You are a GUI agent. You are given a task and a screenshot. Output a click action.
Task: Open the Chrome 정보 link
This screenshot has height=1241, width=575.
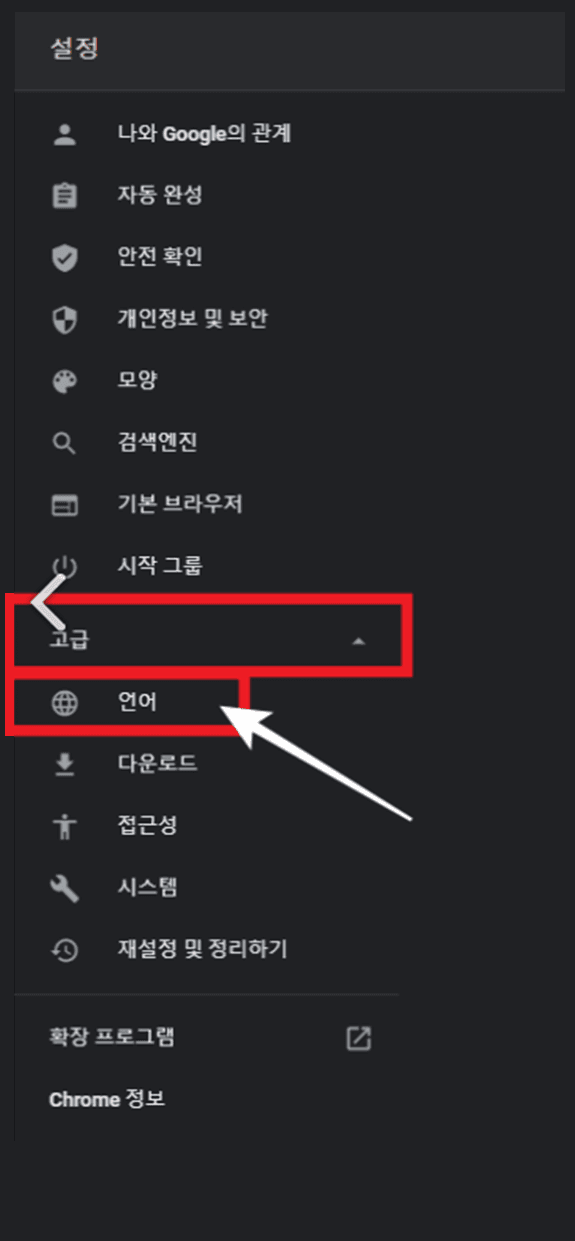click(107, 1100)
